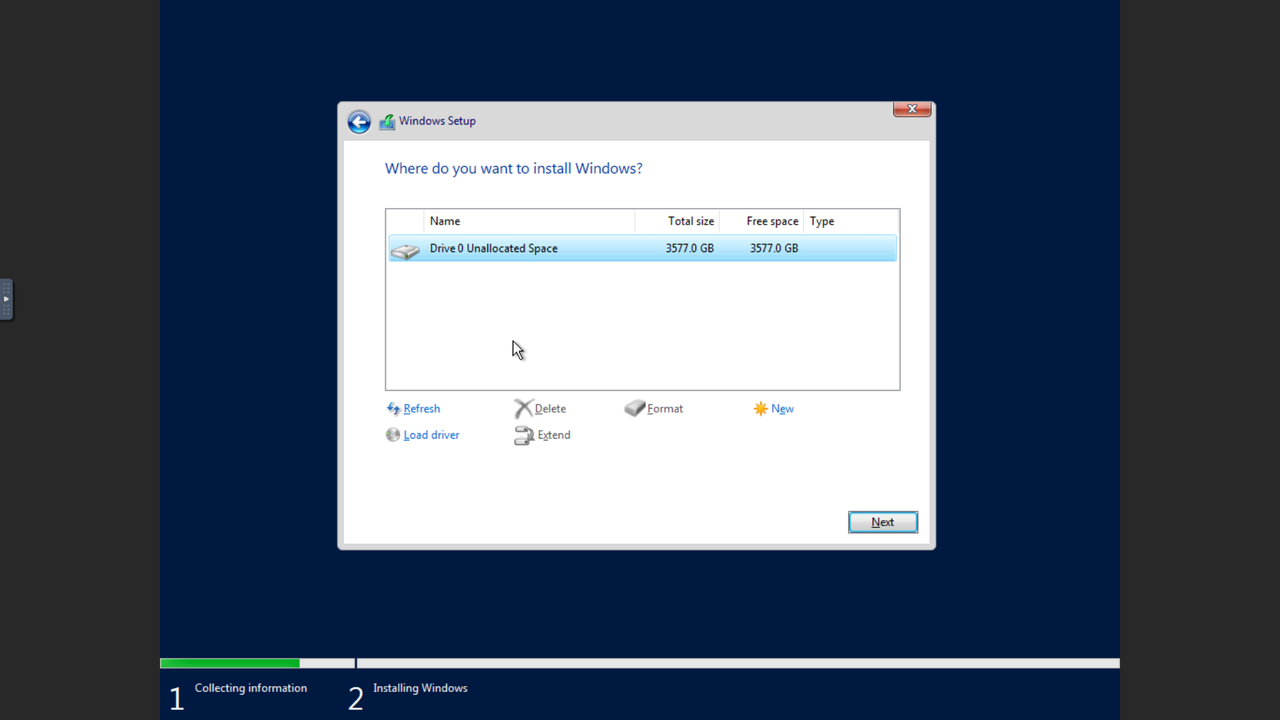The image size is (1280, 720).
Task: Click the Load driver disc icon
Action: click(393, 435)
